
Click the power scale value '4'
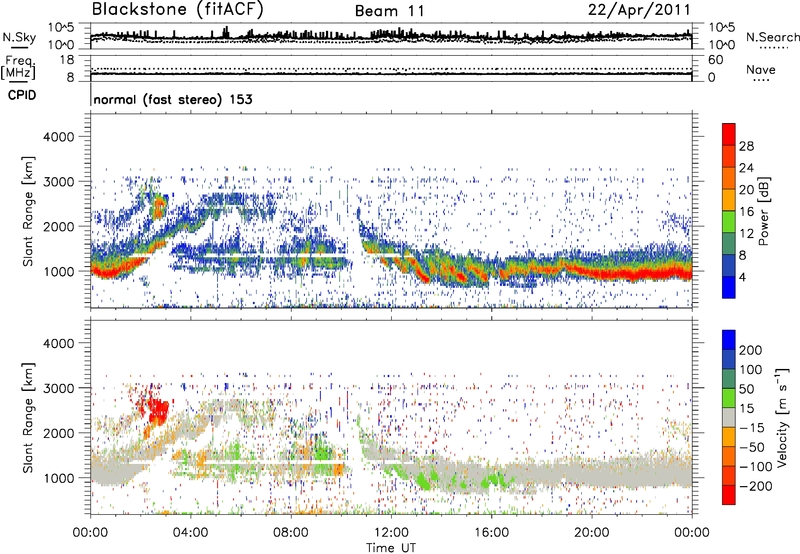(x=742, y=277)
